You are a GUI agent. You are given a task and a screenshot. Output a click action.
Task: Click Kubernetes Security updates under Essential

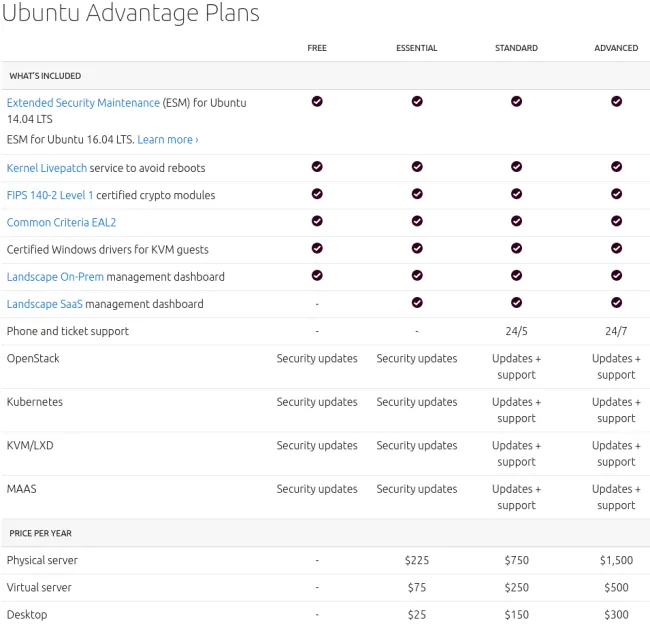pos(417,402)
